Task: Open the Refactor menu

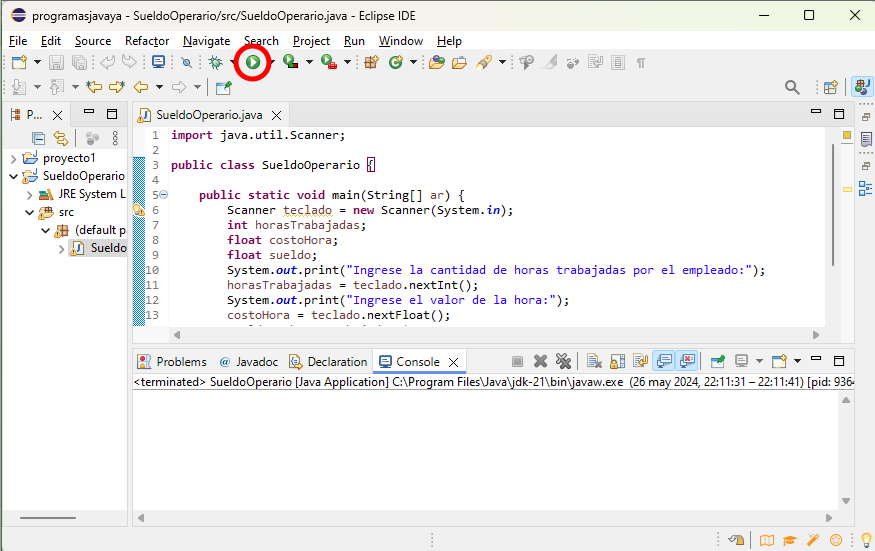Action: [147, 41]
